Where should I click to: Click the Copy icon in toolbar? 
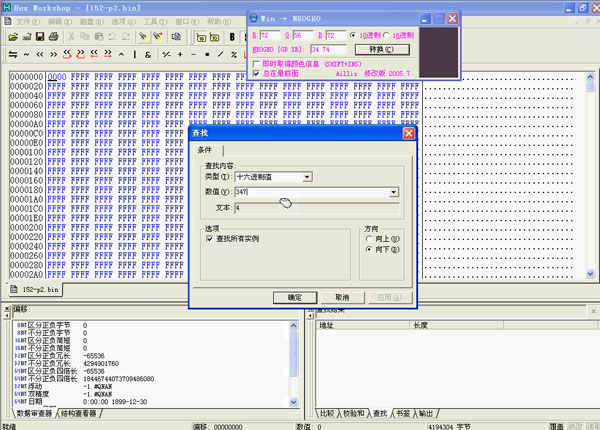(x=85, y=37)
